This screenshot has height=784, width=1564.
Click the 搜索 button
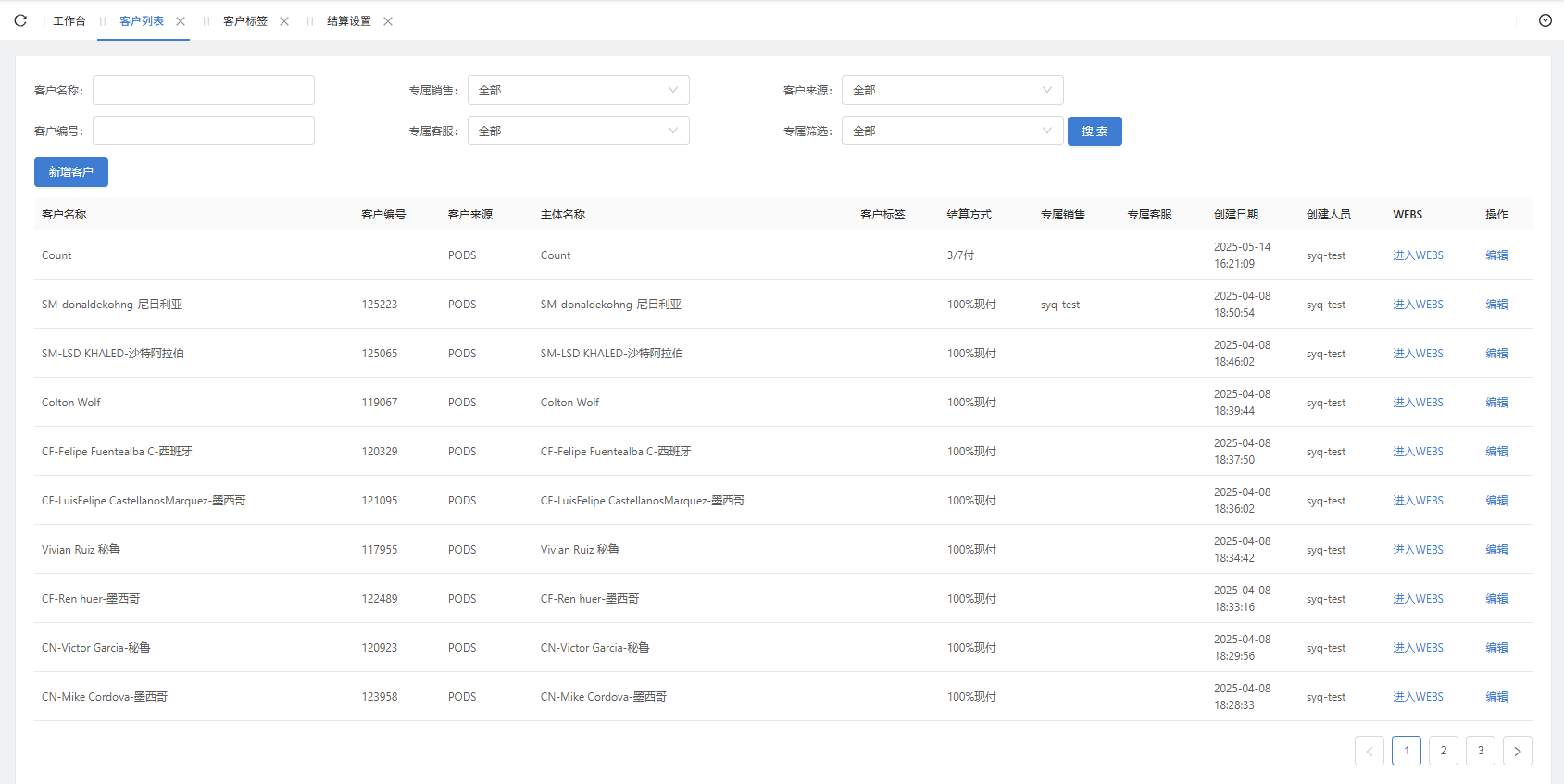pyautogui.click(x=1095, y=131)
